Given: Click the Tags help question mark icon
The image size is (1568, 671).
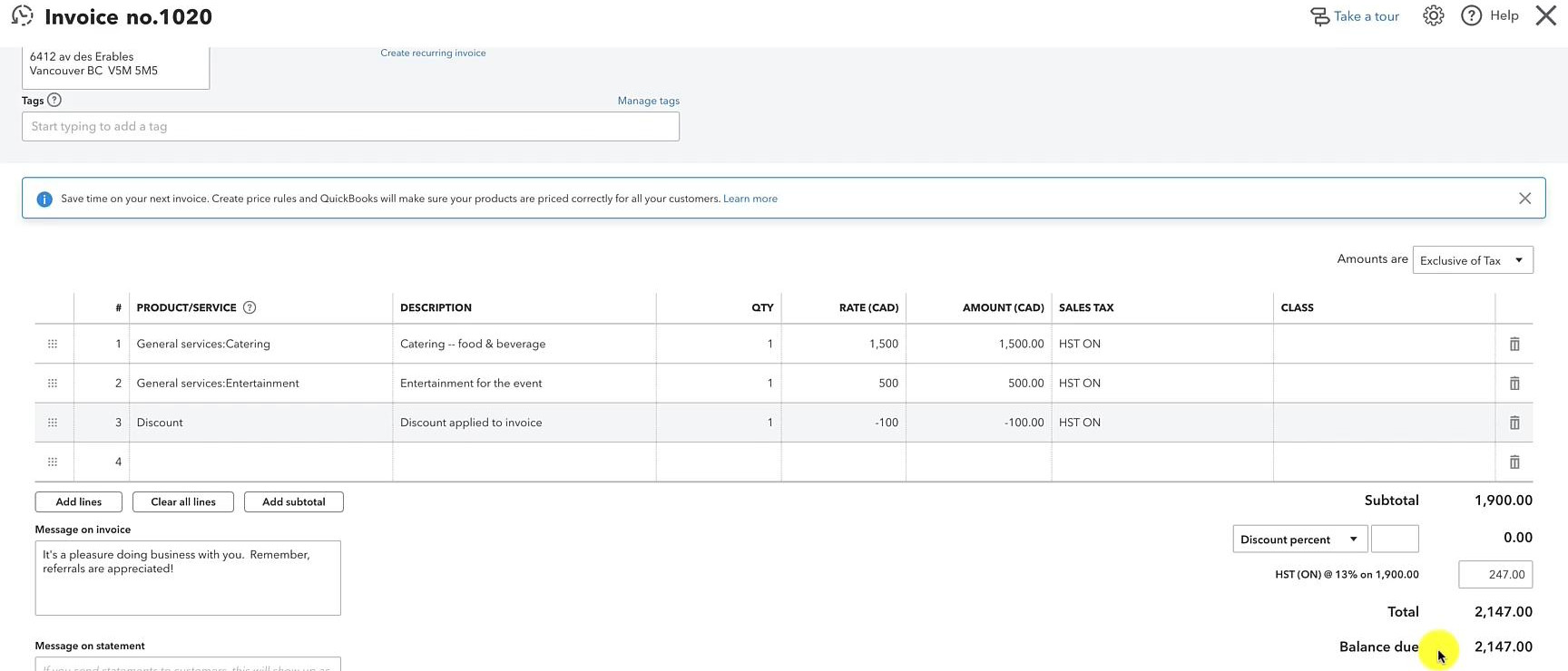Looking at the screenshot, I should click(54, 101).
